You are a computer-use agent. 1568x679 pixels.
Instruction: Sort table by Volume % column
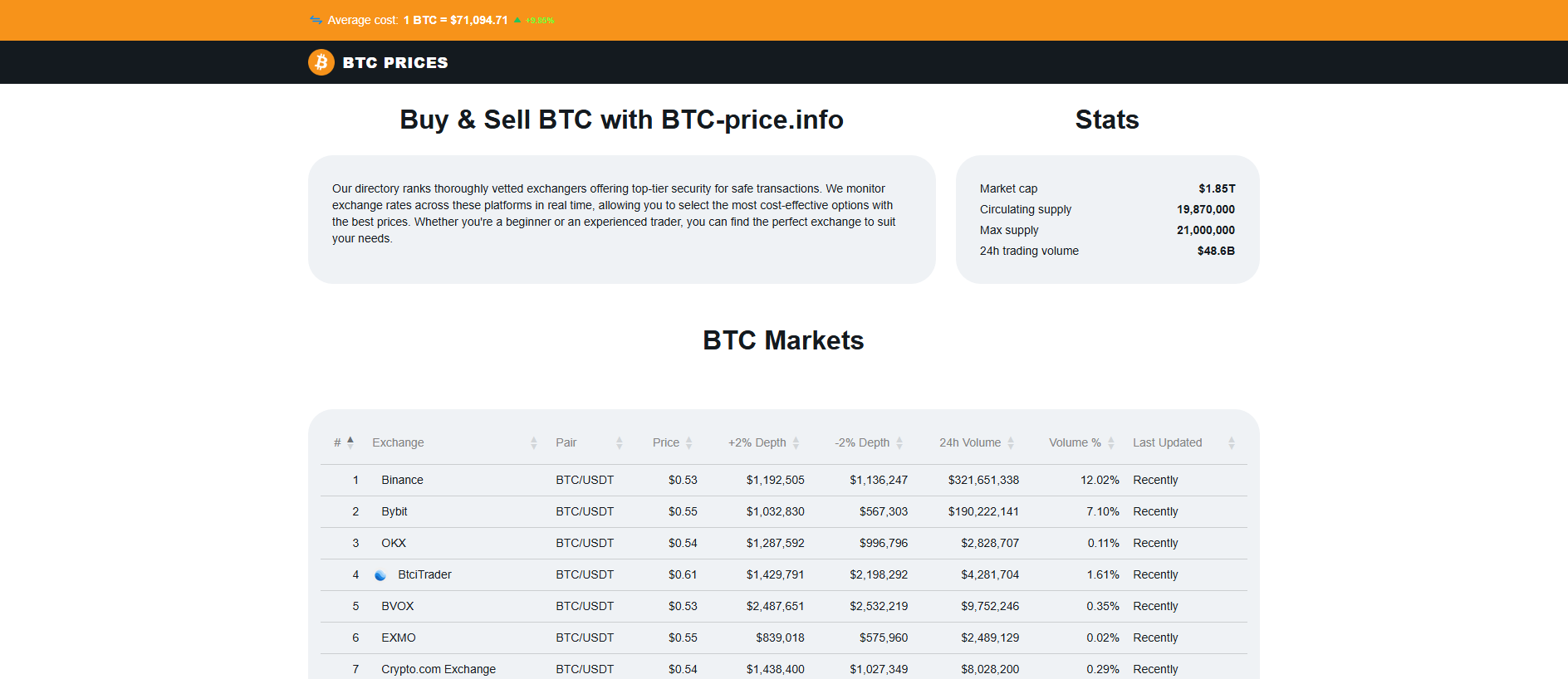click(1111, 443)
